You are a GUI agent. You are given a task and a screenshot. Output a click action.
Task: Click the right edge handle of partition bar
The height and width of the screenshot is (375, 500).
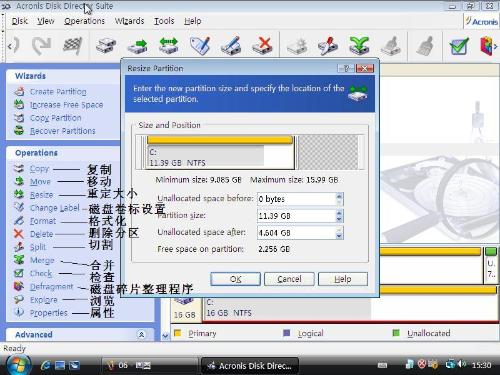[294, 152]
